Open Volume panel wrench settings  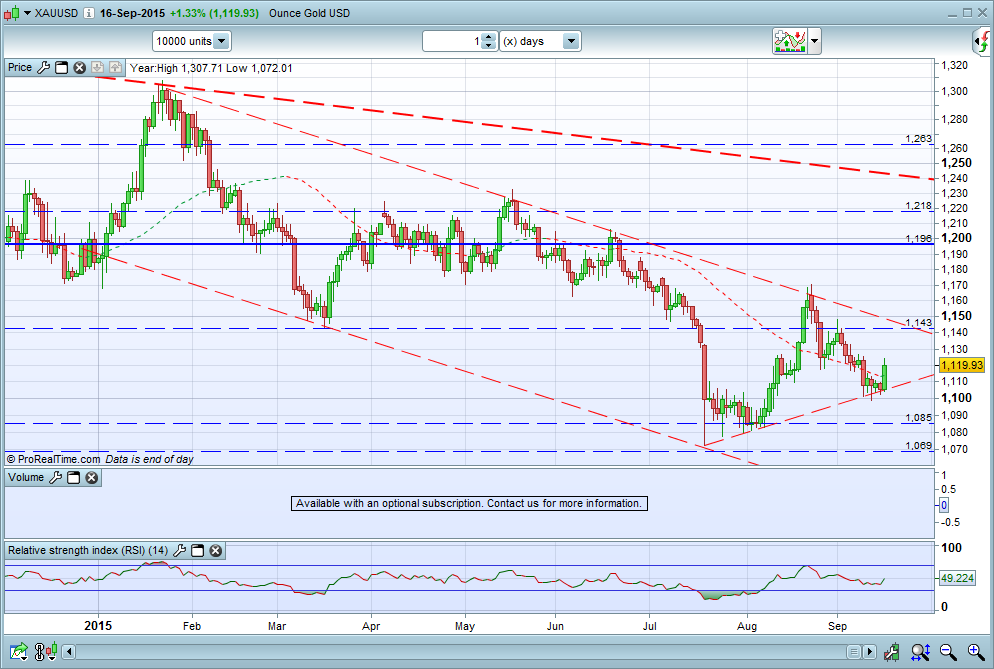pyautogui.click(x=56, y=477)
